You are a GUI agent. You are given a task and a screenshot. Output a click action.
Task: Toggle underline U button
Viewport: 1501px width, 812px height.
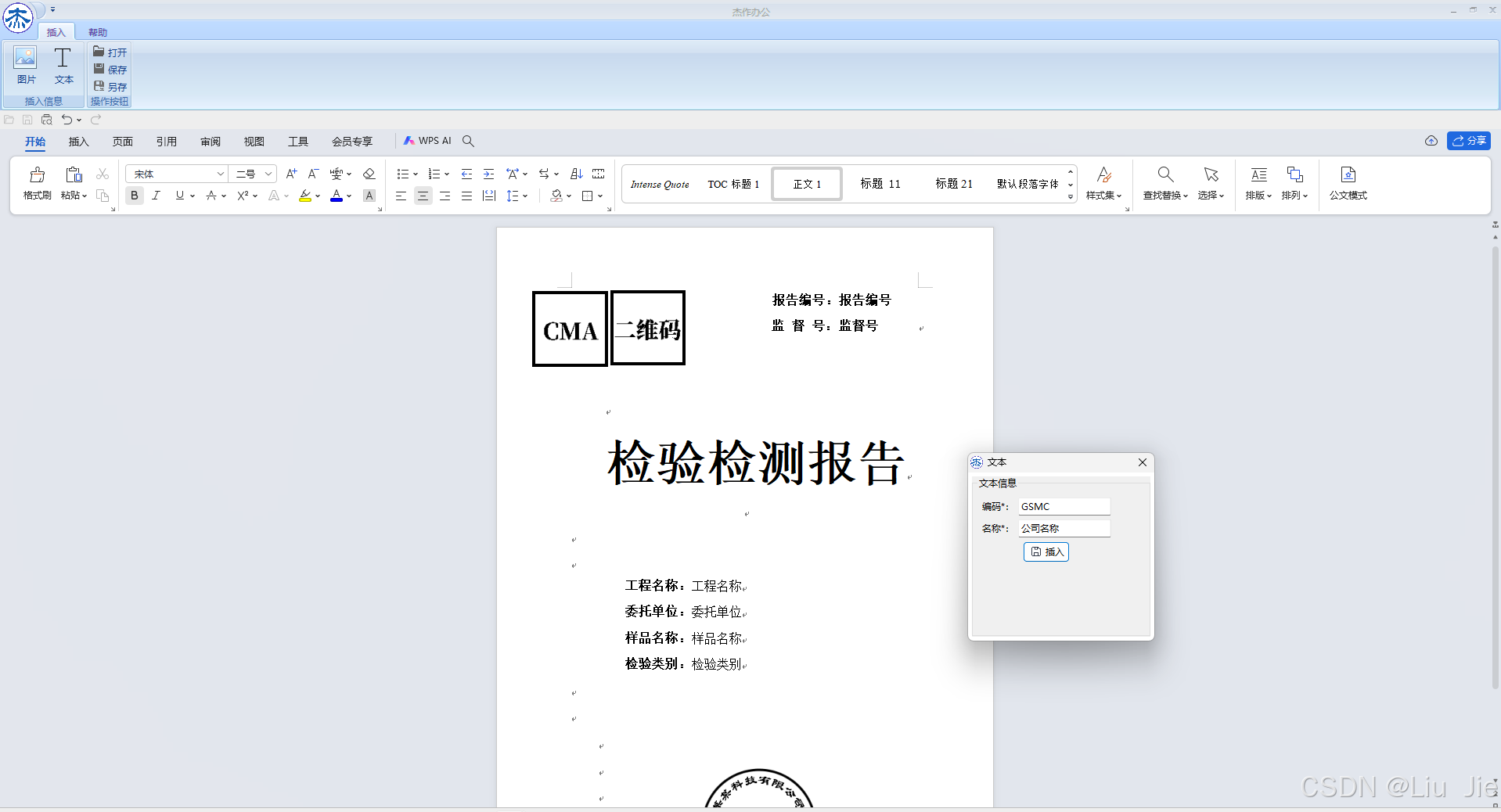[x=180, y=196]
